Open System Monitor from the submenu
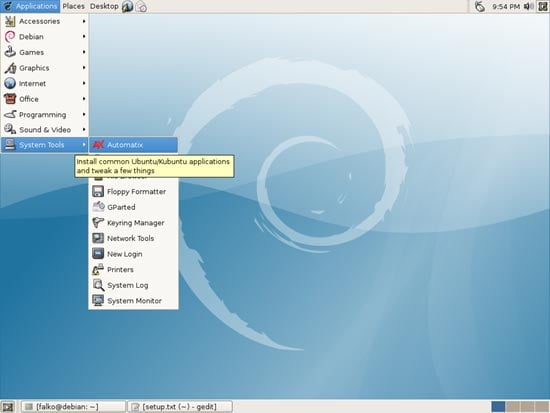Viewport: 550px width, 413px height. [x=133, y=301]
